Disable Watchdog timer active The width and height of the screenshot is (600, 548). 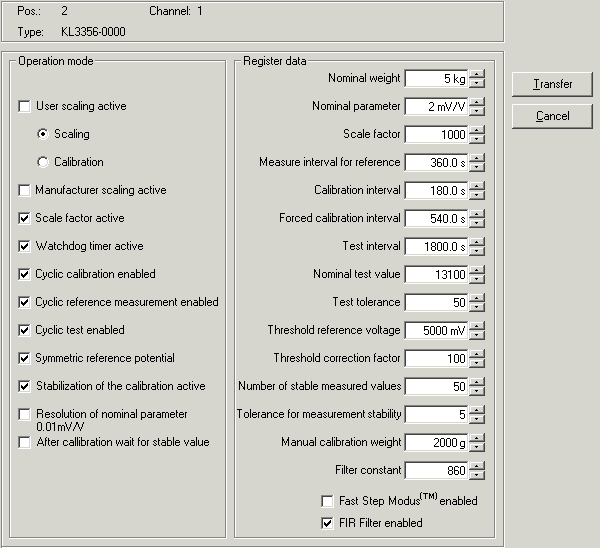click(24, 246)
